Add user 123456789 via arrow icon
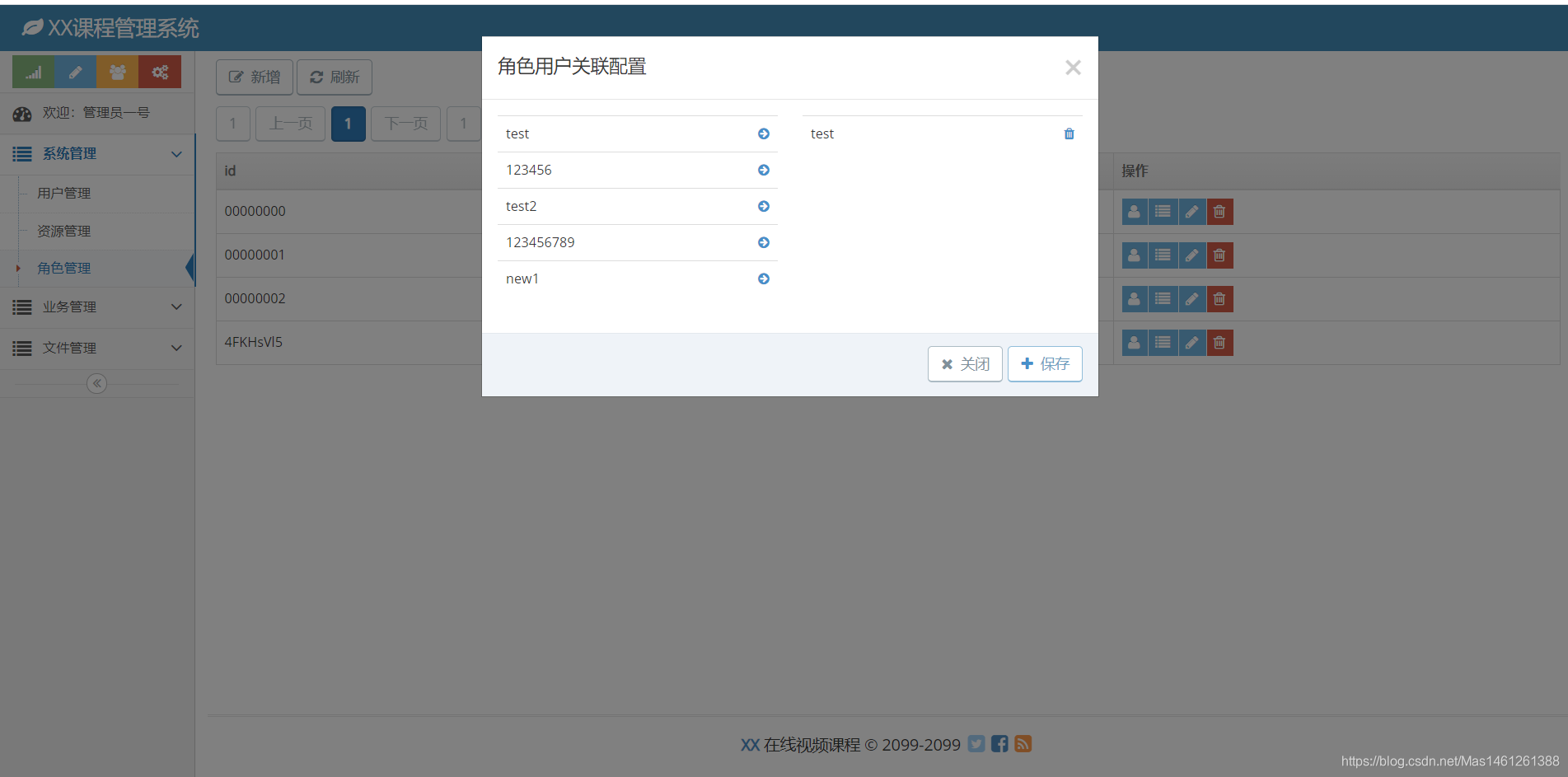 click(x=764, y=242)
